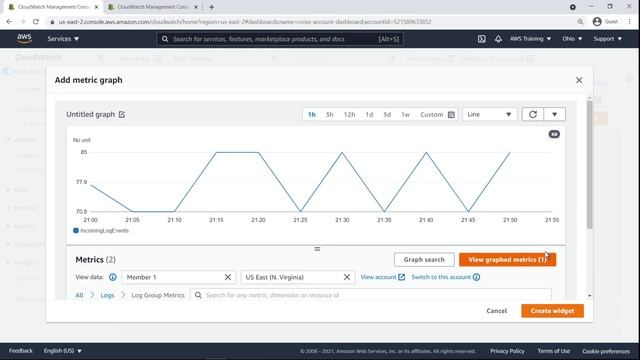Click the panel resize handle below the graph
Image resolution: width=640 pixels, height=360 pixels.
(x=317, y=249)
